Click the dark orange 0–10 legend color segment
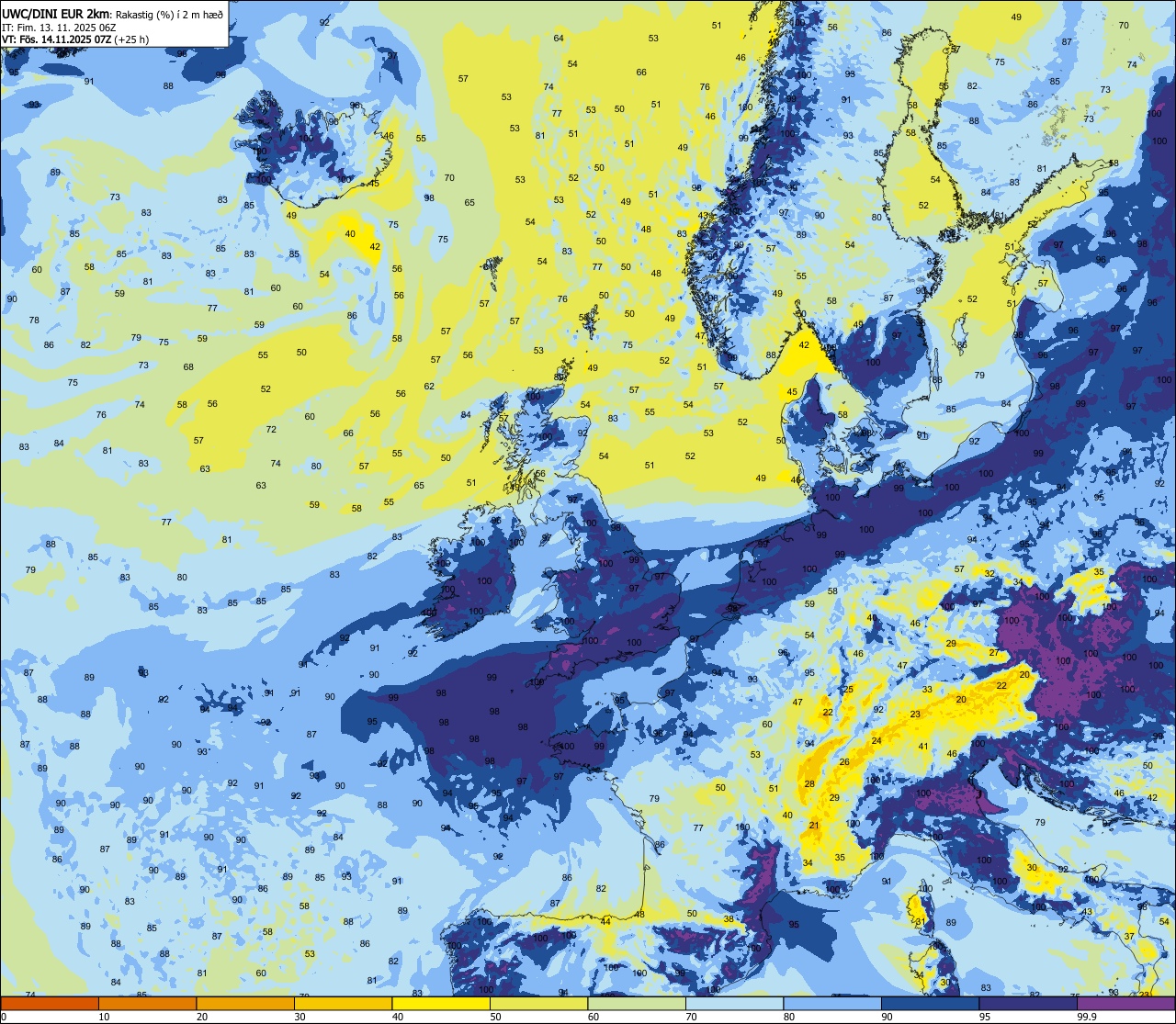This screenshot has height=1024, width=1176. click(50, 1003)
